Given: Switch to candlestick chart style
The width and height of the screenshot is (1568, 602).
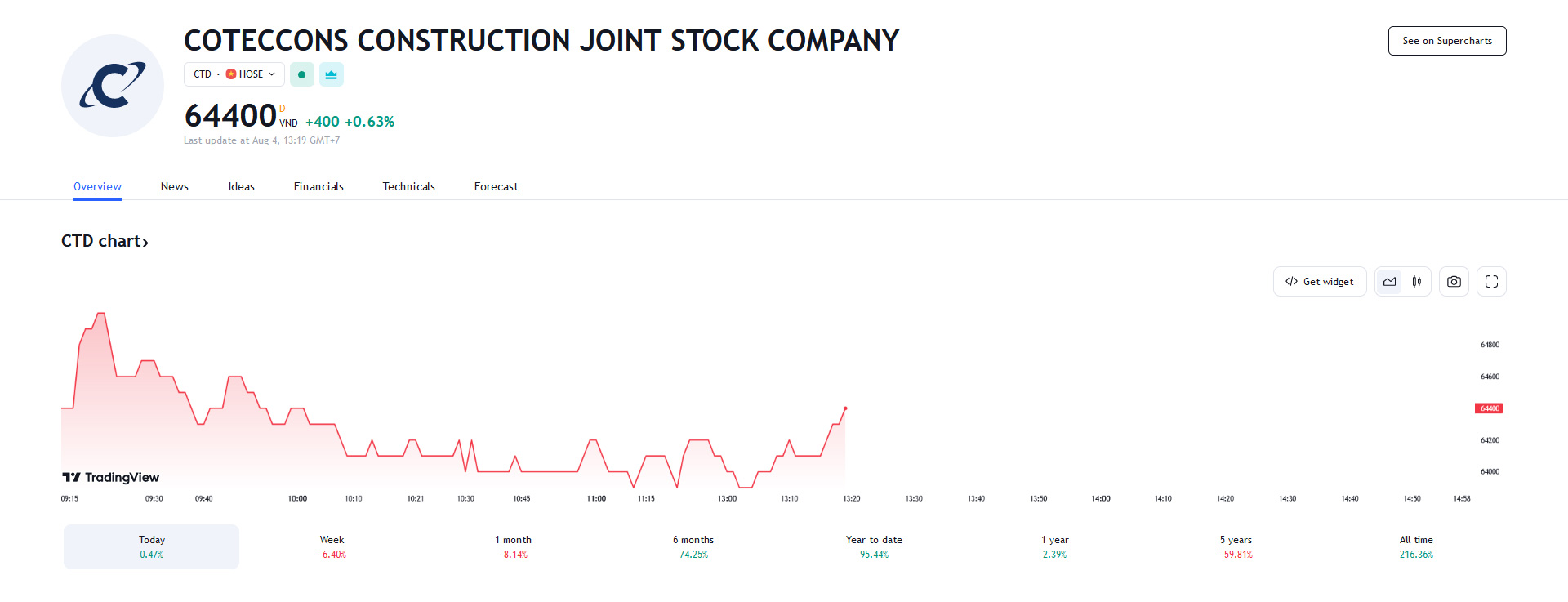Looking at the screenshot, I should 1417,282.
